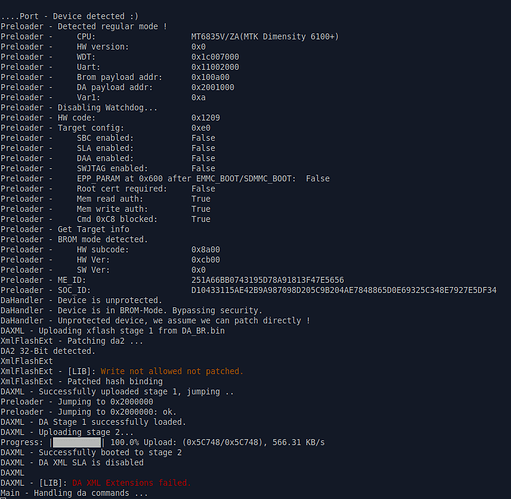
Task: Click the 'Jumping to 0x2000000: ok.' line
Action: [x=88, y=412]
